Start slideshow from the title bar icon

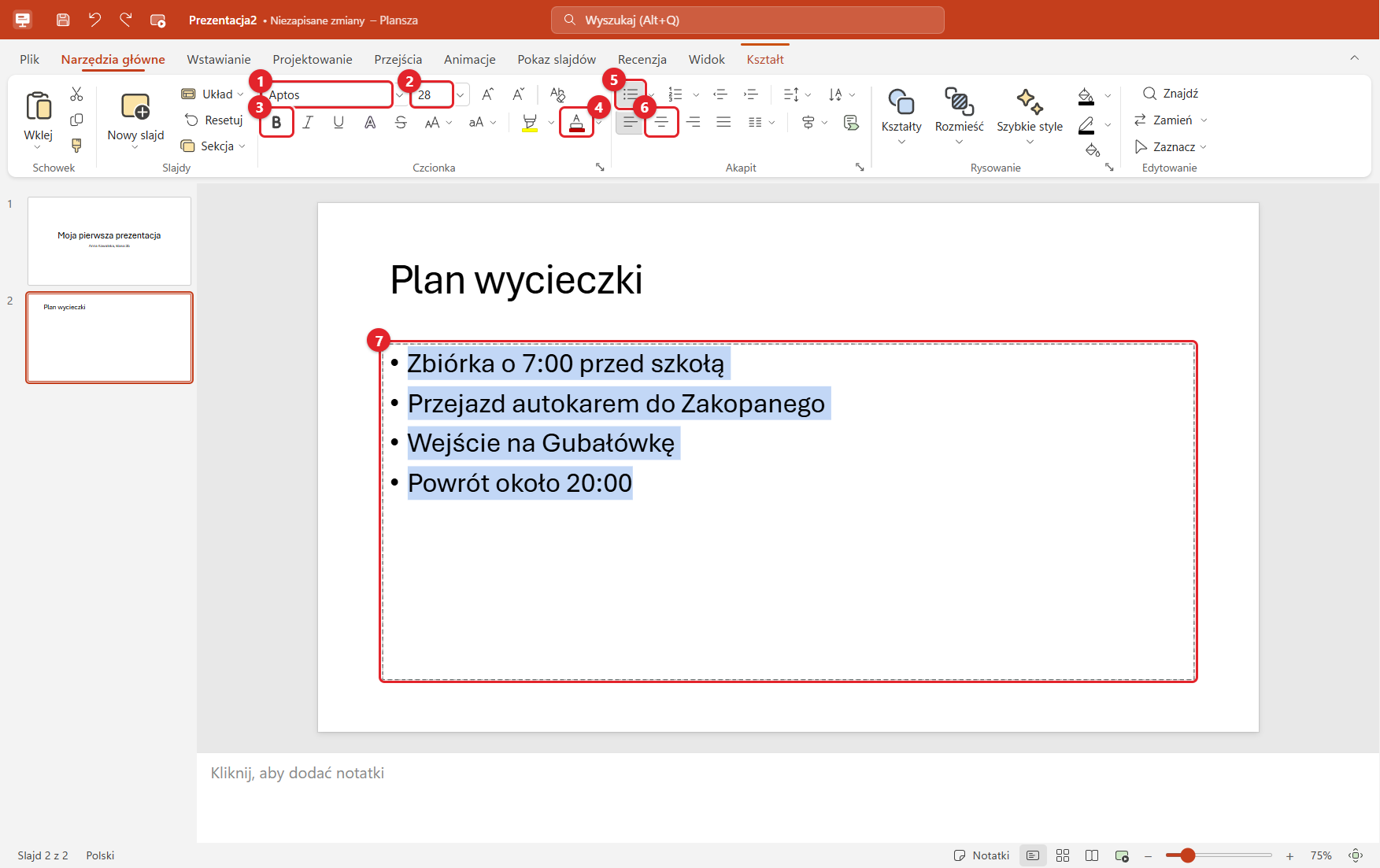[157, 20]
